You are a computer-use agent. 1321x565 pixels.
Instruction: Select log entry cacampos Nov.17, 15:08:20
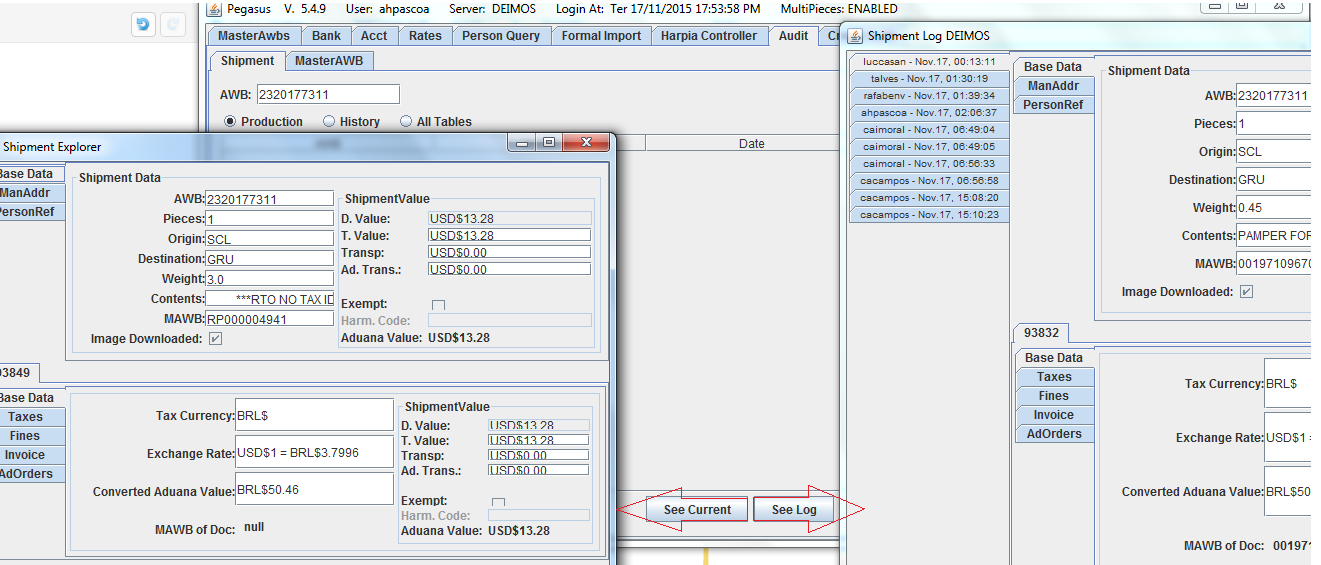point(928,198)
